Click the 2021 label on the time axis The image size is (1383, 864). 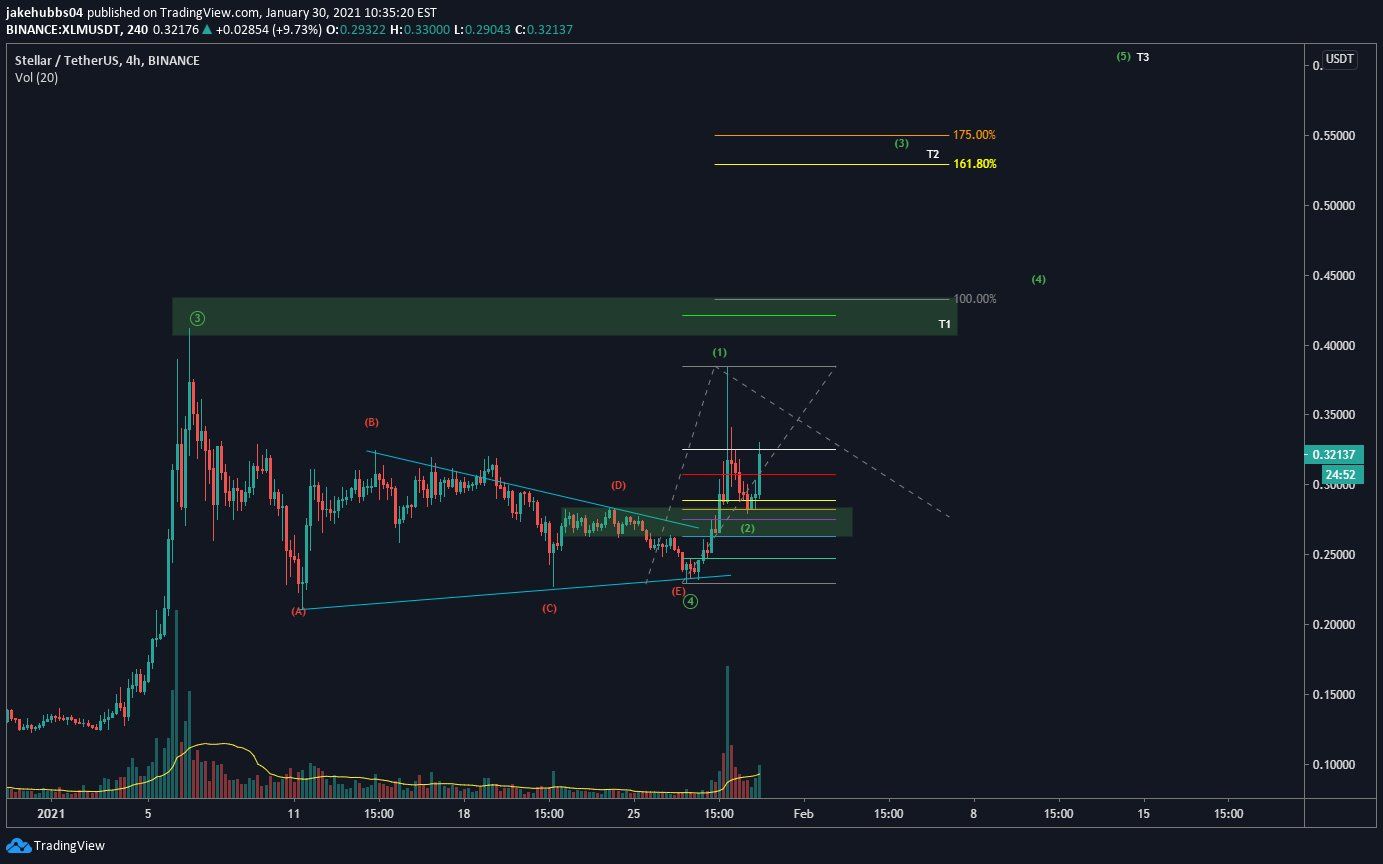[x=51, y=814]
